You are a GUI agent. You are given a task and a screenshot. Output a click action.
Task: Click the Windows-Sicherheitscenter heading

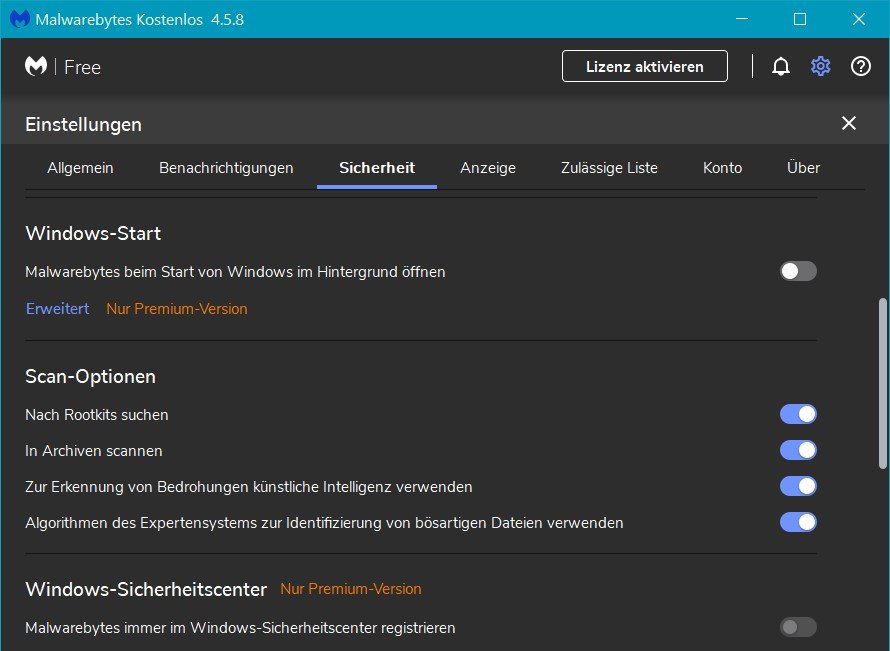[x=146, y=589]
